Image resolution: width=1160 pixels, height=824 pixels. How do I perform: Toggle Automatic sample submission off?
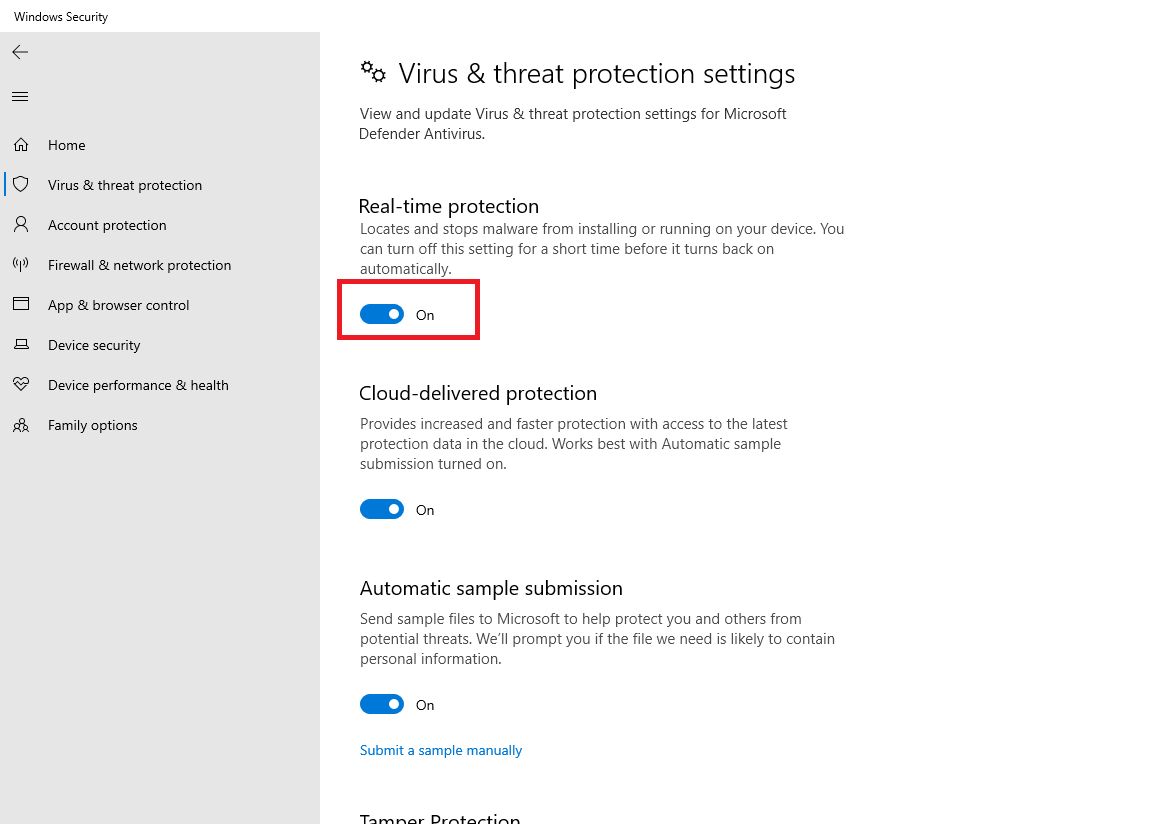382,704
